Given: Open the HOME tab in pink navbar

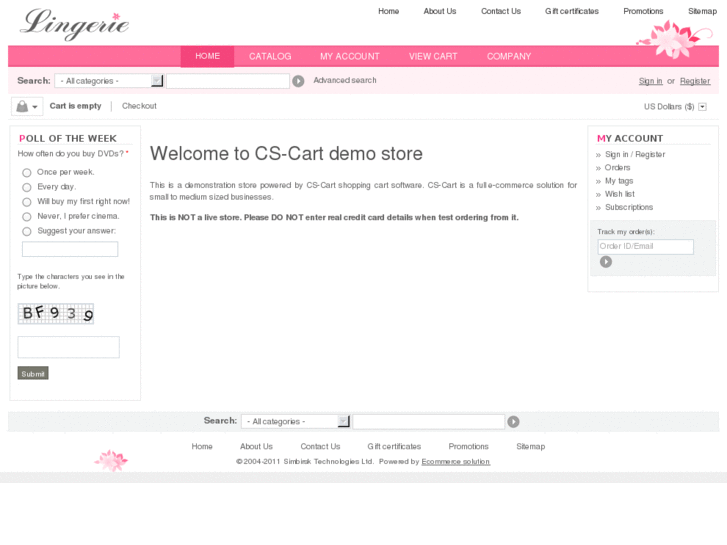Looking at the screenshot, I should (207, 56).
